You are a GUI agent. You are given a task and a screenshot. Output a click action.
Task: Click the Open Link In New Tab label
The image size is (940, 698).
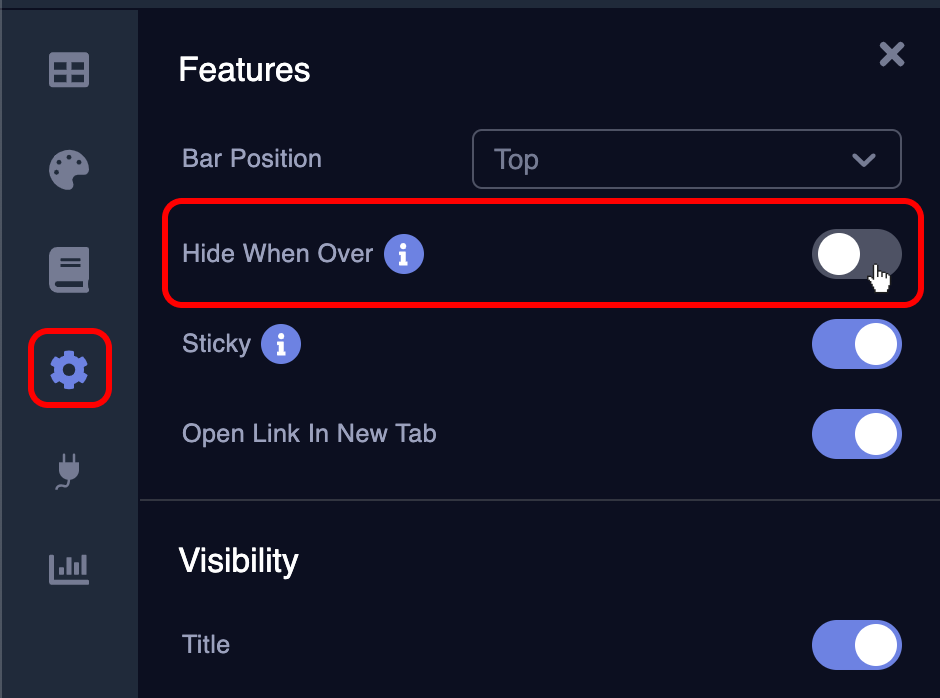[309, 434]
